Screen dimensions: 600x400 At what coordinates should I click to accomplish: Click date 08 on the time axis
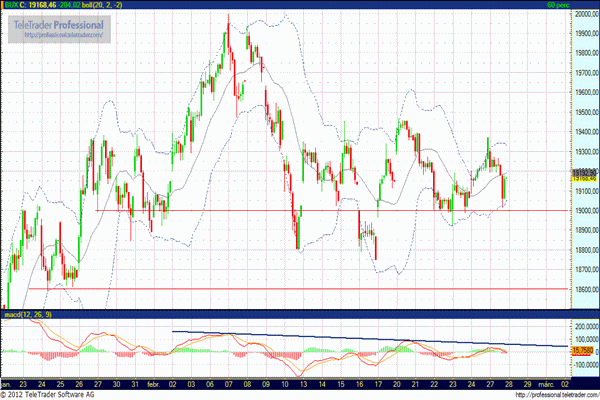click(x=247, y=384)
